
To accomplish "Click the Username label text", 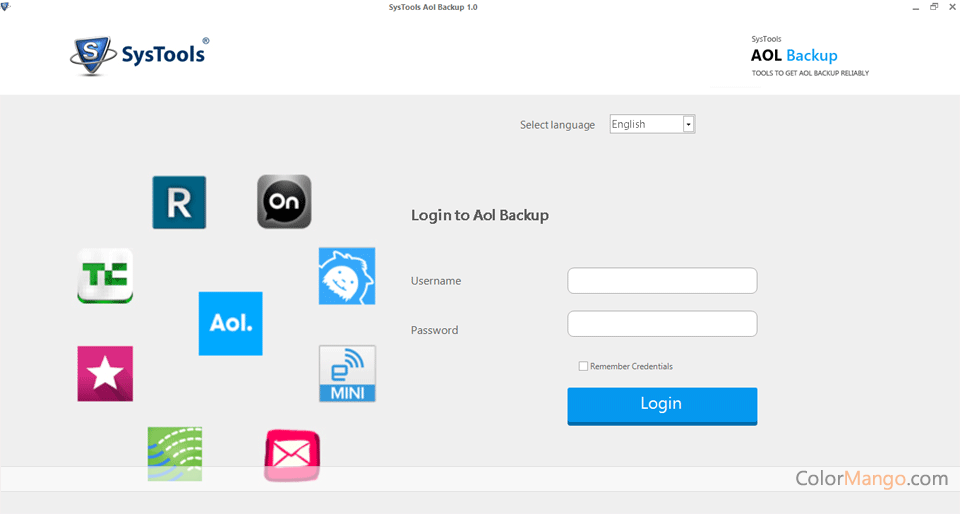I will (x=436, y=281).
